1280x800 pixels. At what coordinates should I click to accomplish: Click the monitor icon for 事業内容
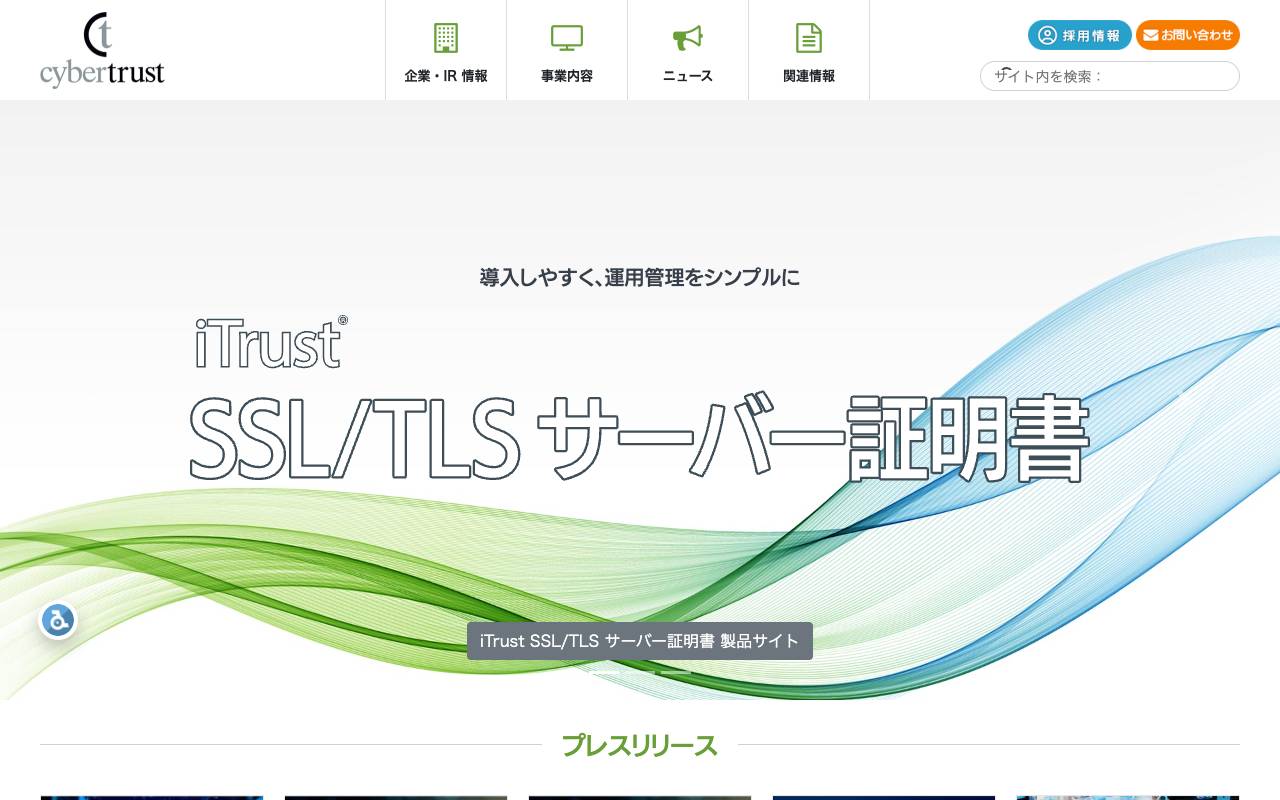pyautogui.click(x=567, y=37)
